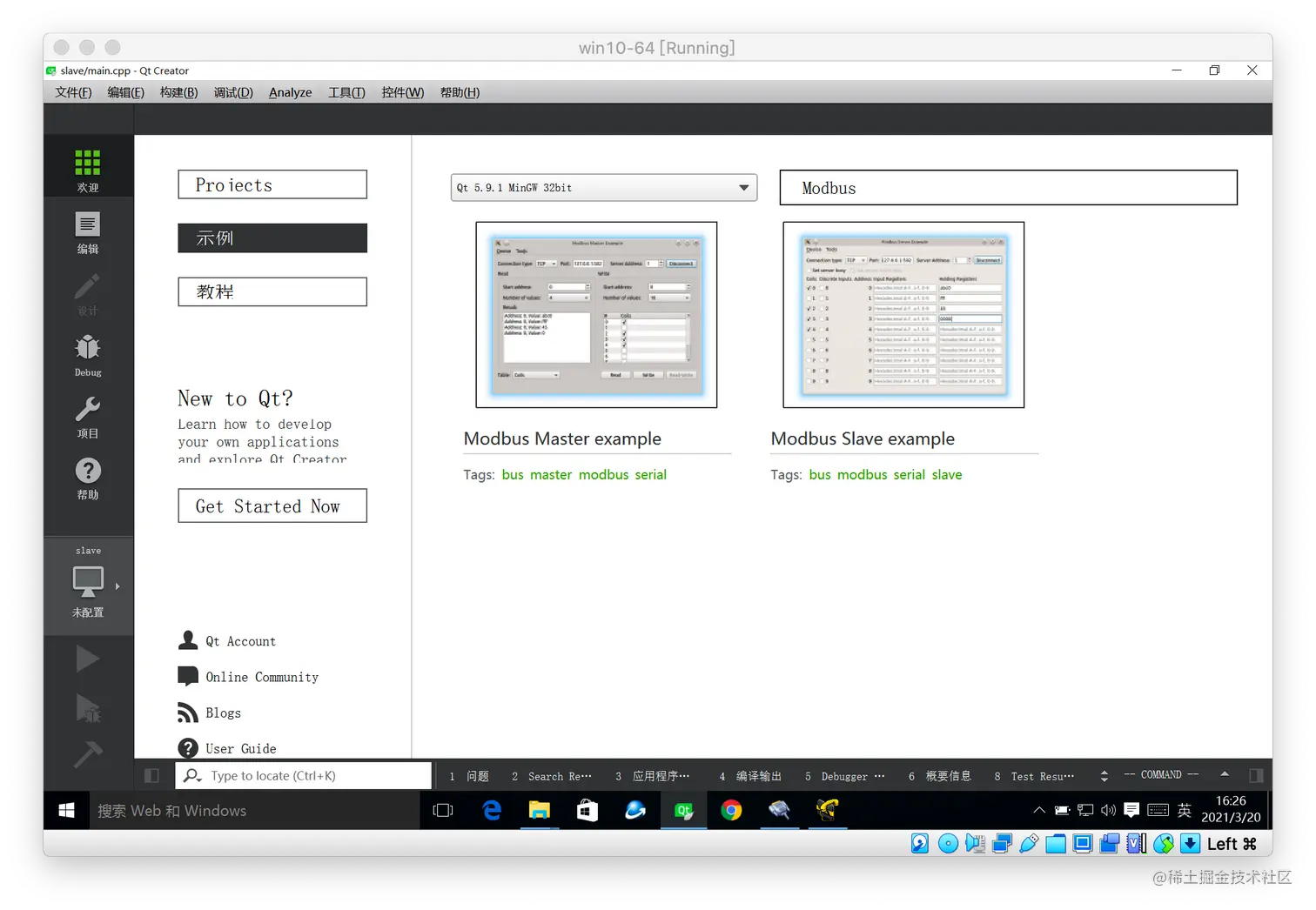Click VirtualBox USB status icon
Image resolution: width=1316 pixels, height=910 pixels.
point(1029,843)
